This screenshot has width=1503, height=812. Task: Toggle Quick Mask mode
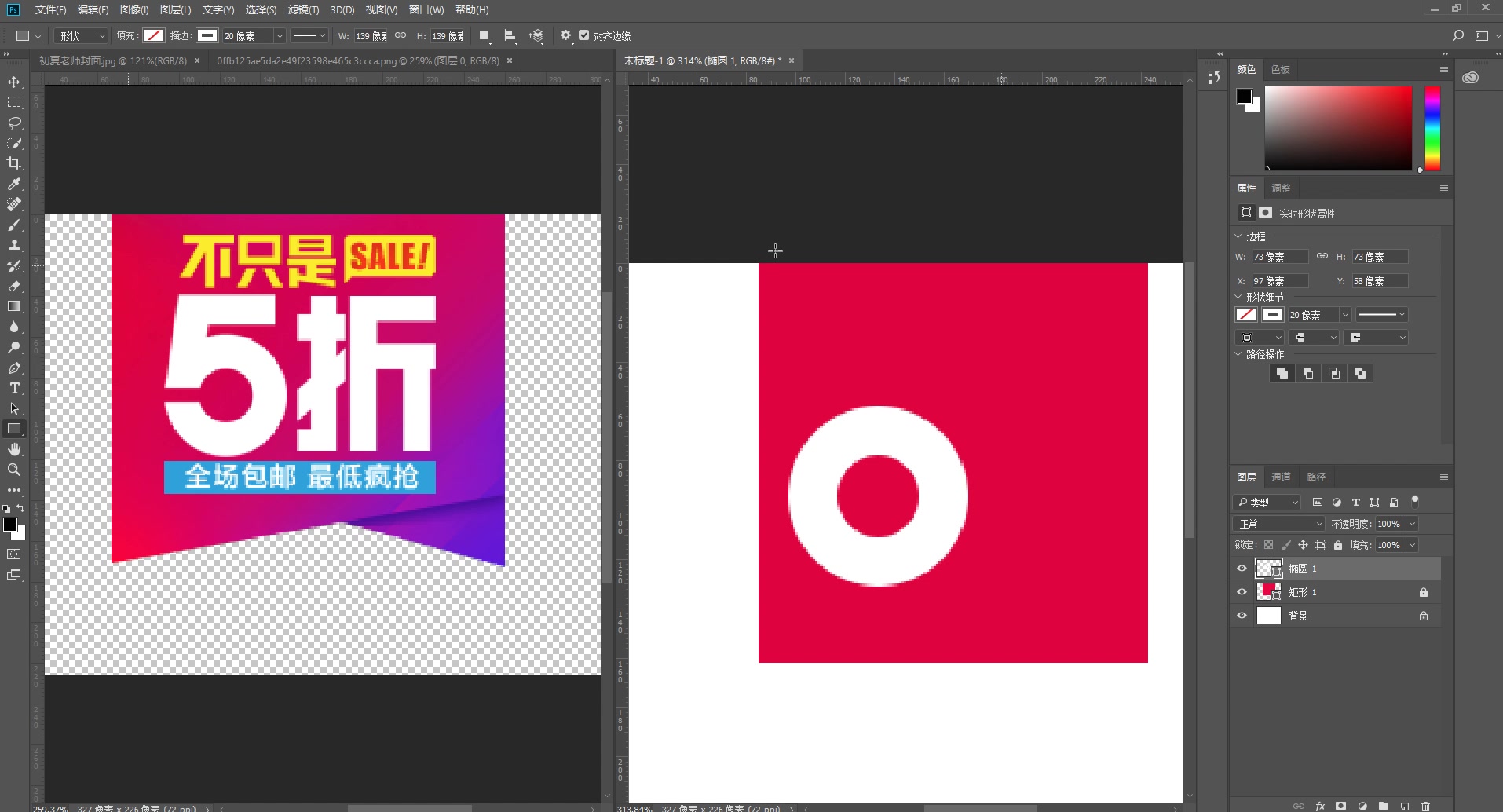(x=14, y=554)
